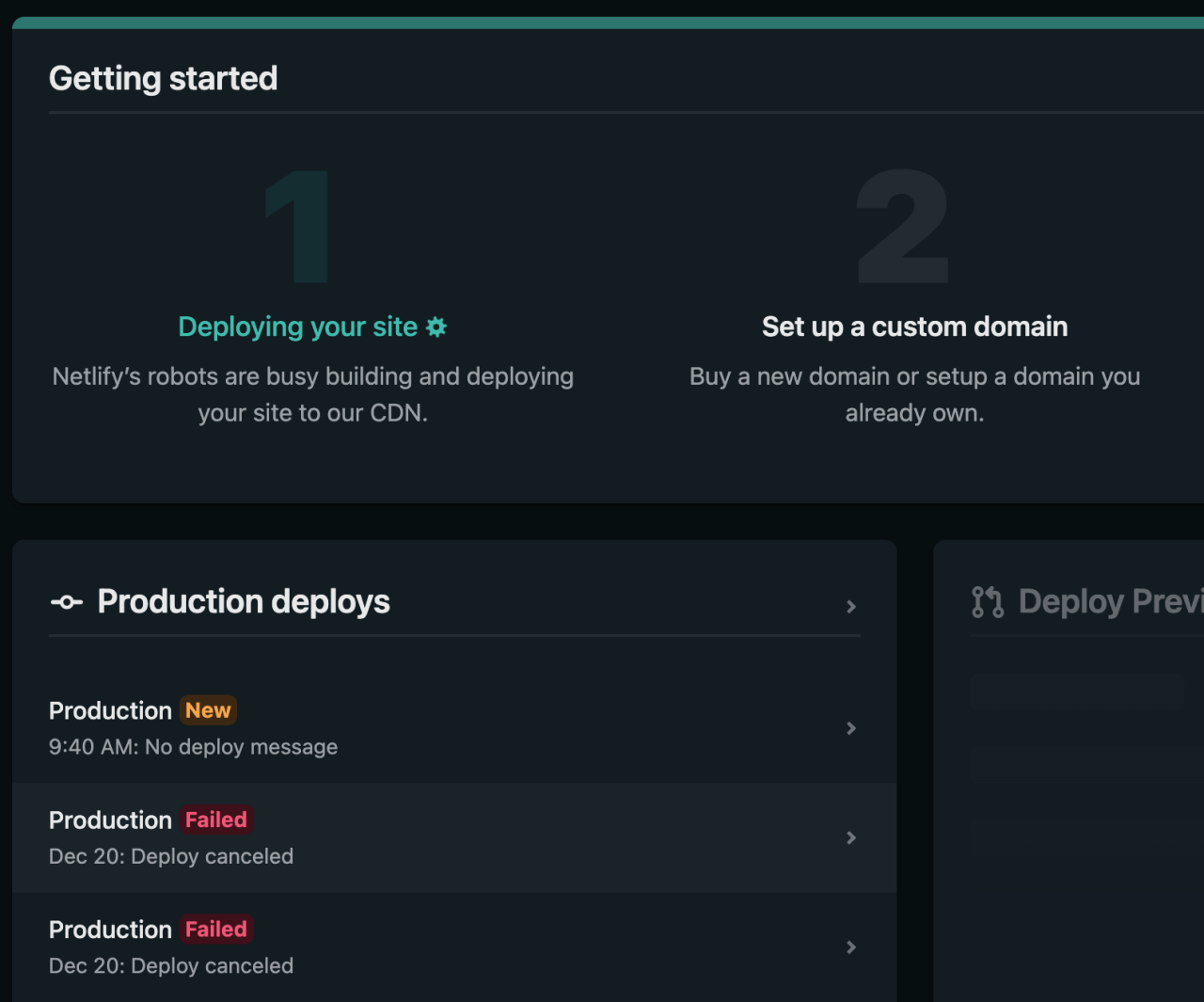
Task: Click the Production deploys section header
Action: pyautogui.click(x=243, y=602)
